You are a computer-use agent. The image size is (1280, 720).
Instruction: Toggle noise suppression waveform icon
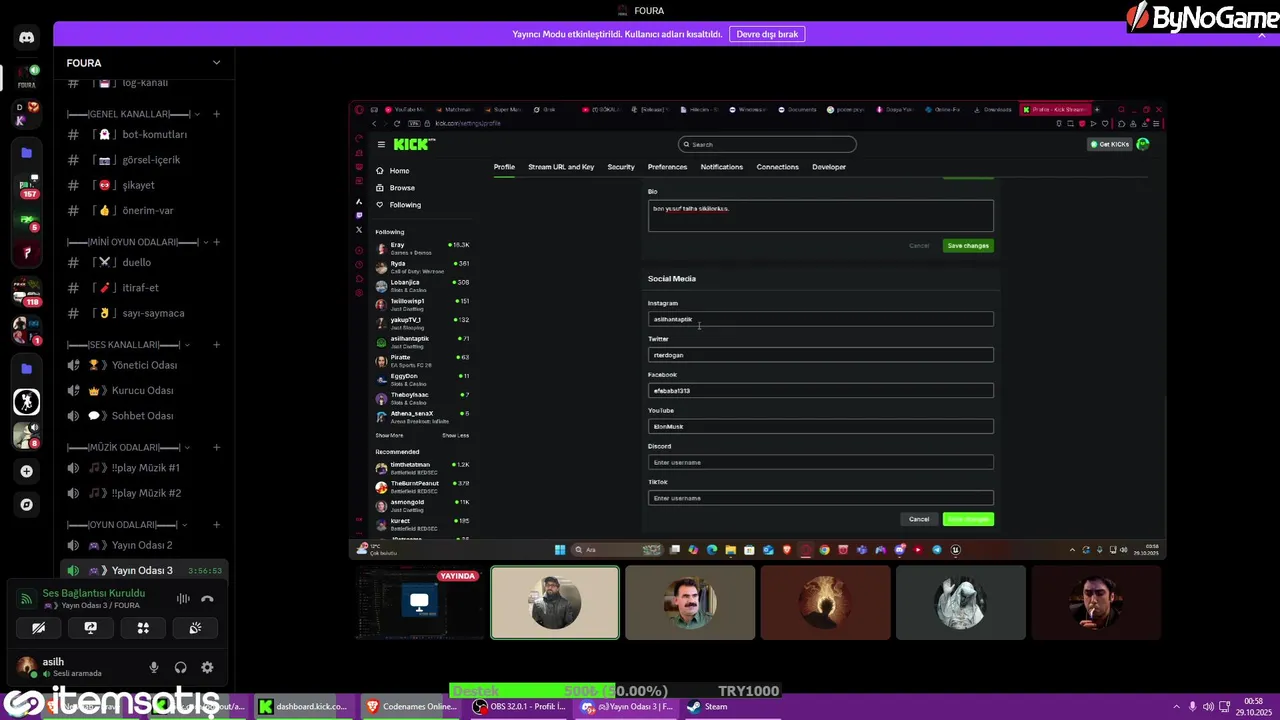[x=183, y=599]
